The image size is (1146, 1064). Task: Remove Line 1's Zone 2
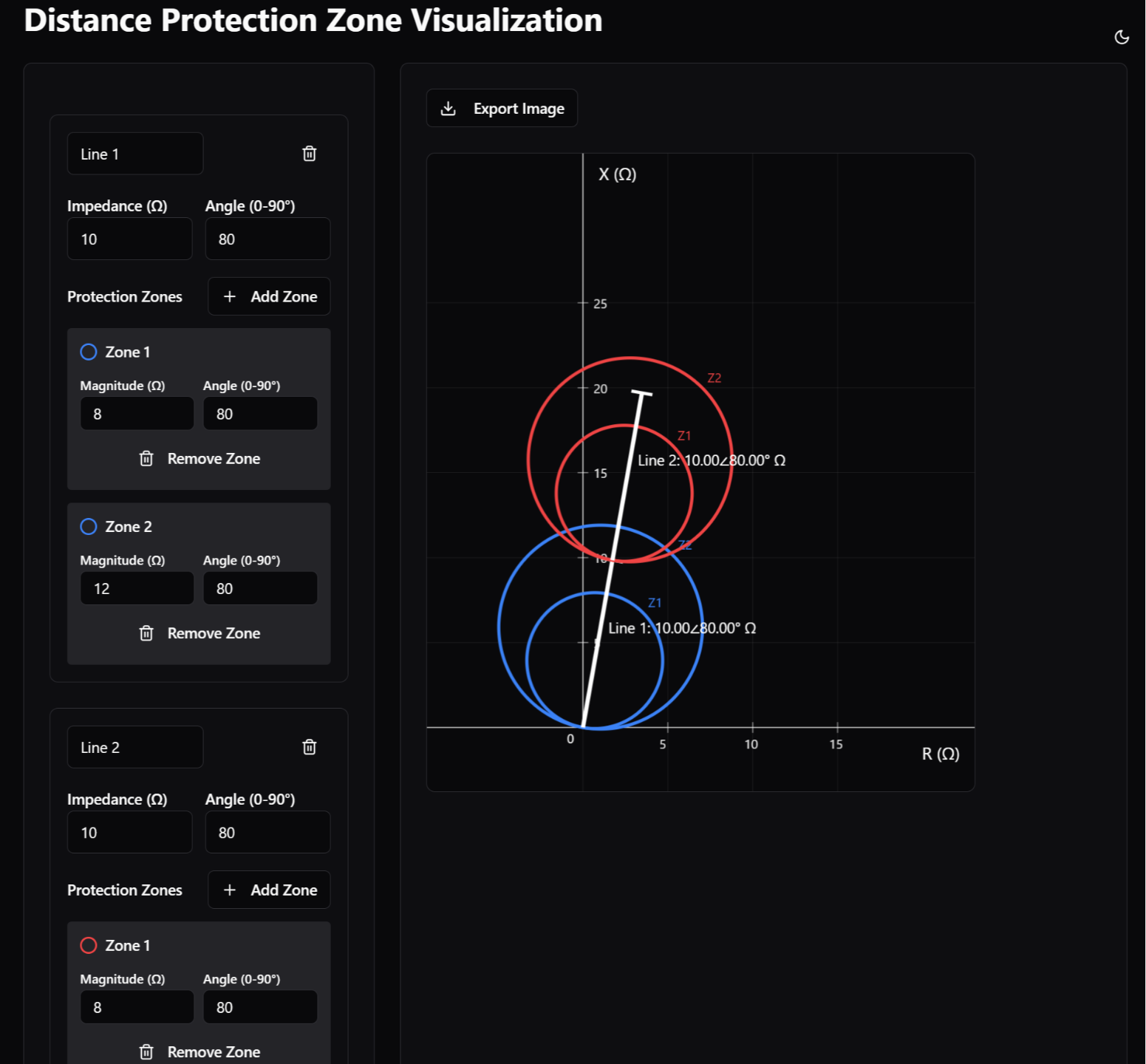(x=199, y=633)
